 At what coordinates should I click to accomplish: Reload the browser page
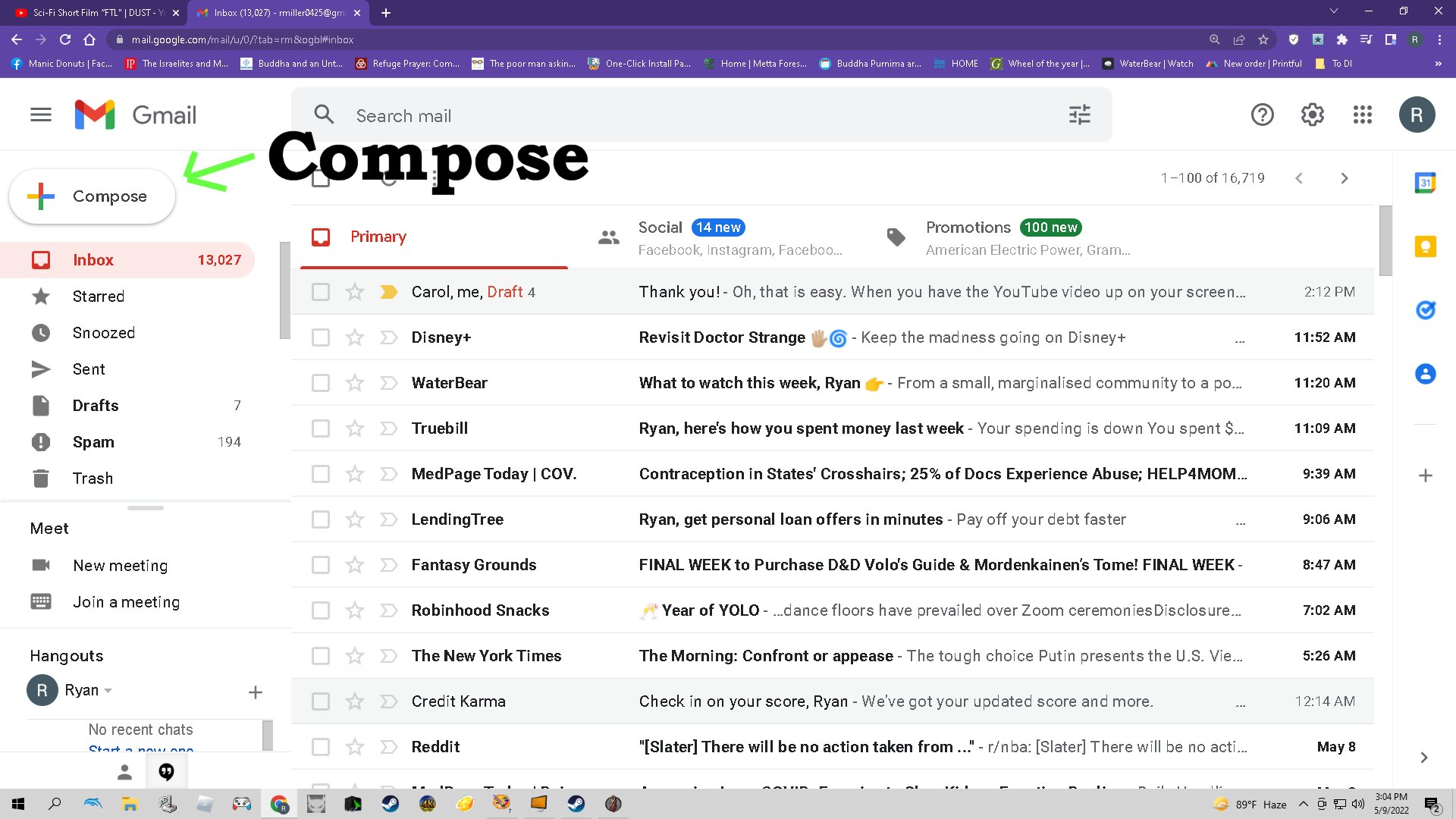tap(65, 39)
